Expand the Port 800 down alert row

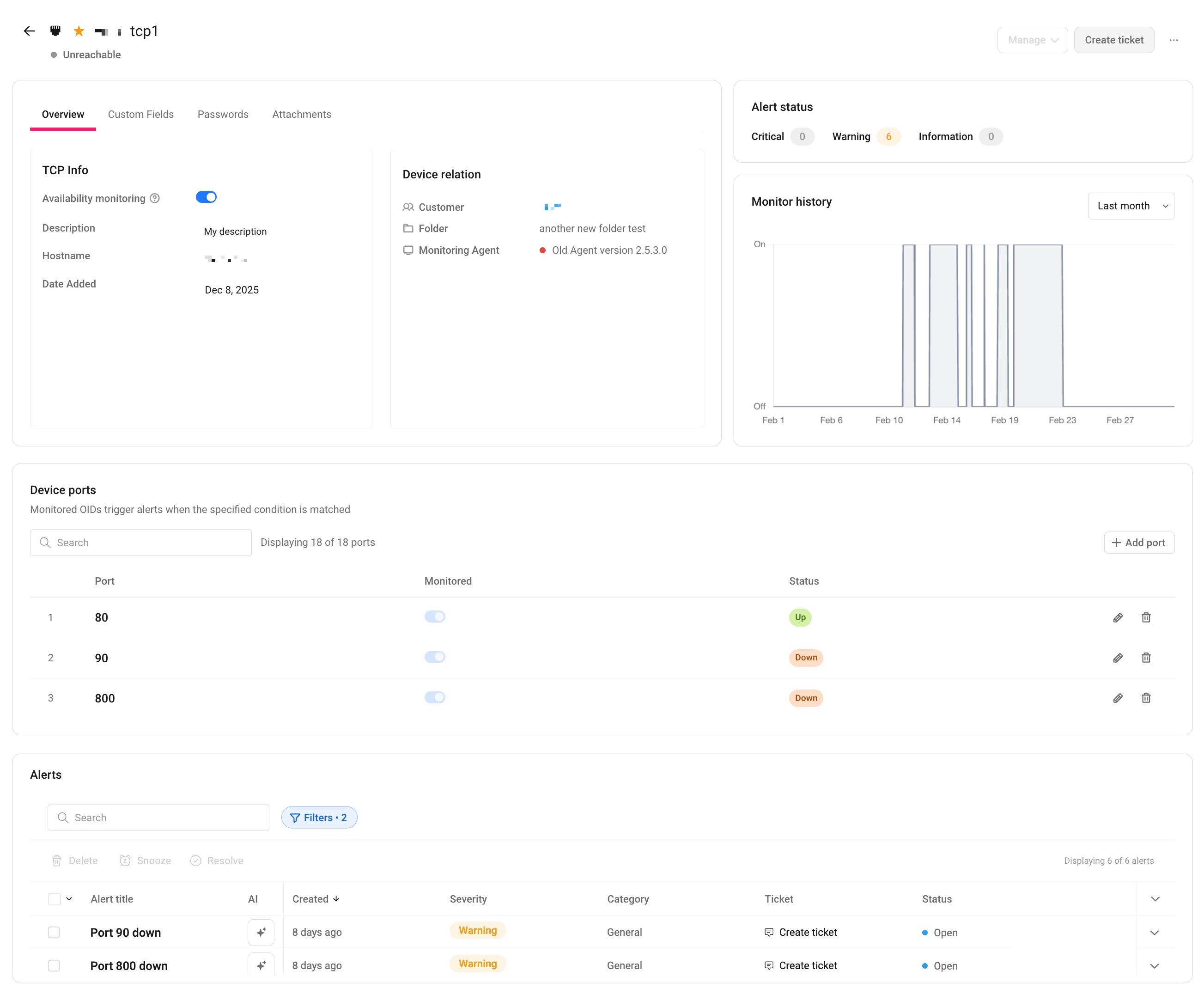coord(1155,966)
